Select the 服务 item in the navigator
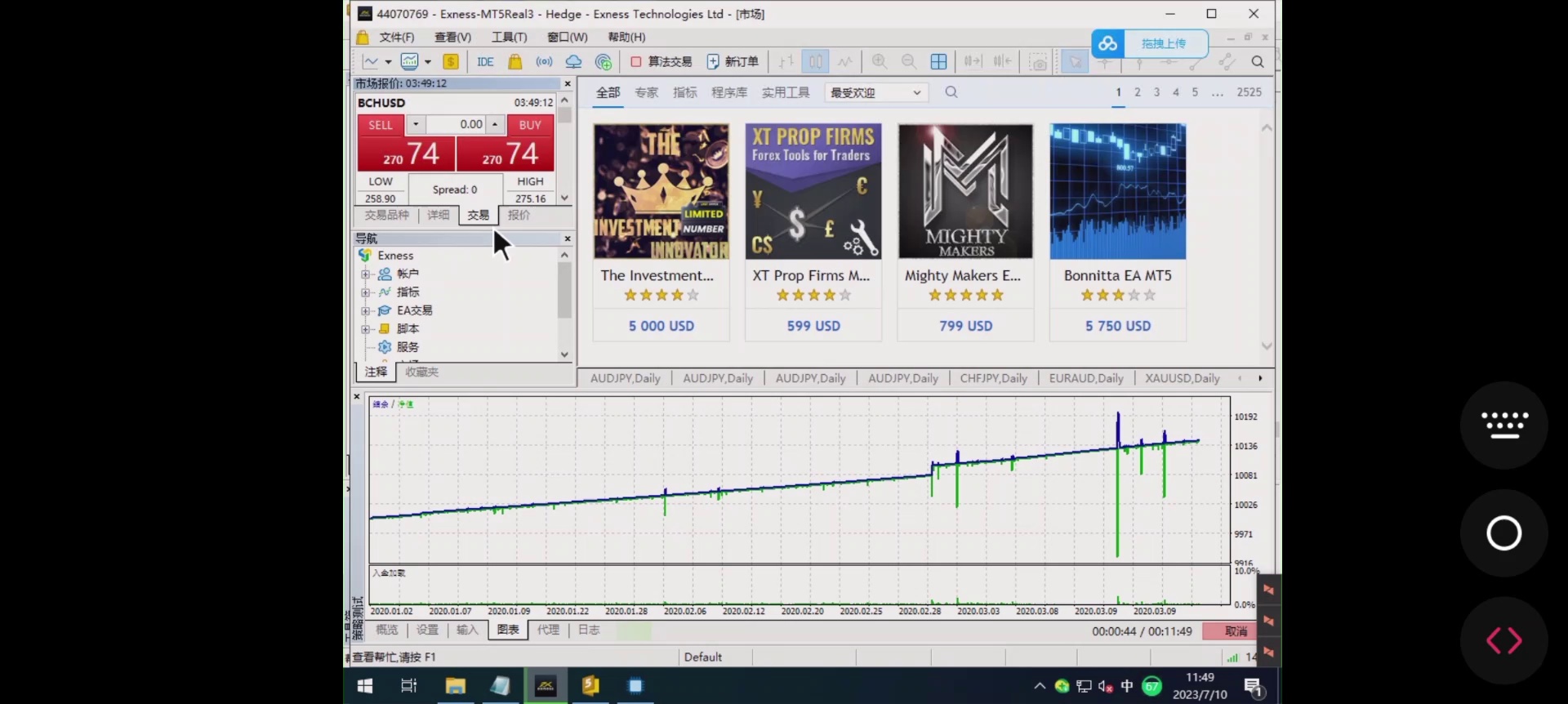Viewport: 1568px width, 704px height. point(408,347)
